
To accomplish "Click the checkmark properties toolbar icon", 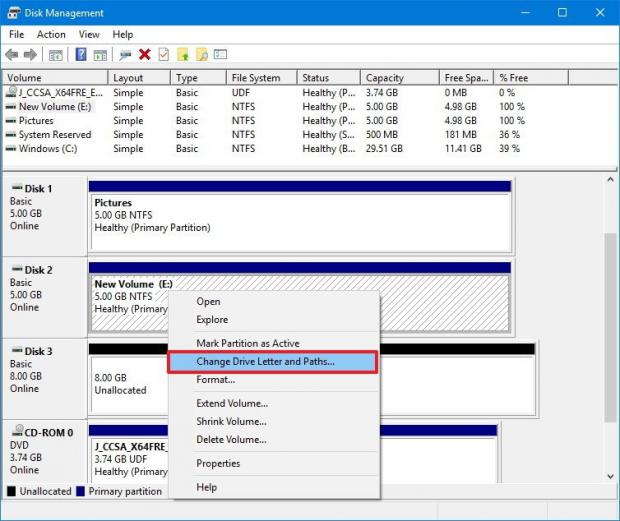I will [x=164, y=55].
